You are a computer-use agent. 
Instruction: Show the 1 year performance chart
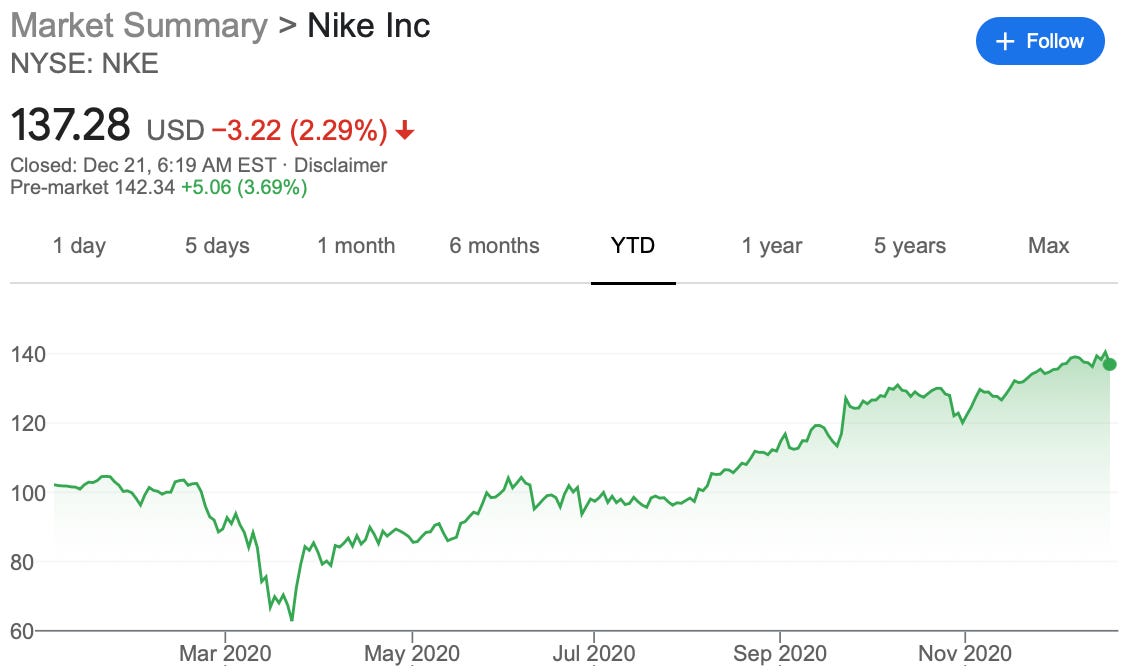pos(771,245)
